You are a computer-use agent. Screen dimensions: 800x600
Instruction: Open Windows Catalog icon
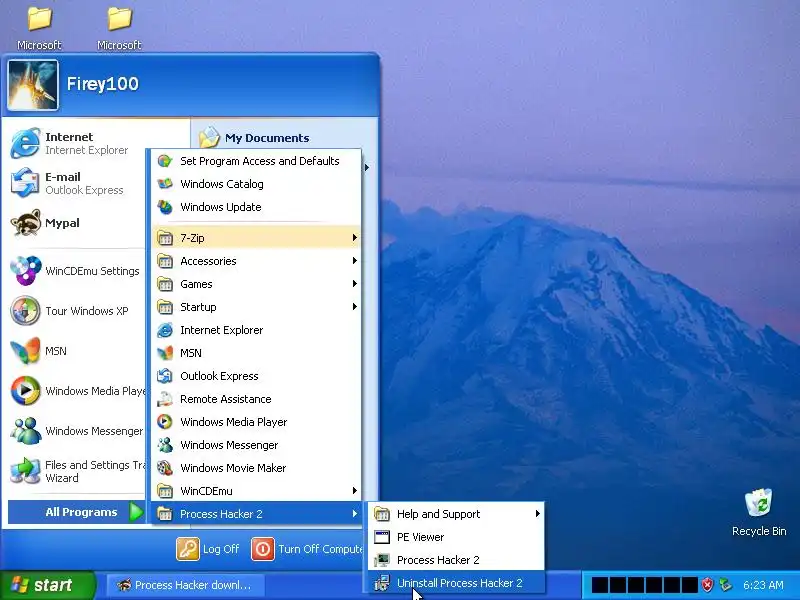coord(165,184)
